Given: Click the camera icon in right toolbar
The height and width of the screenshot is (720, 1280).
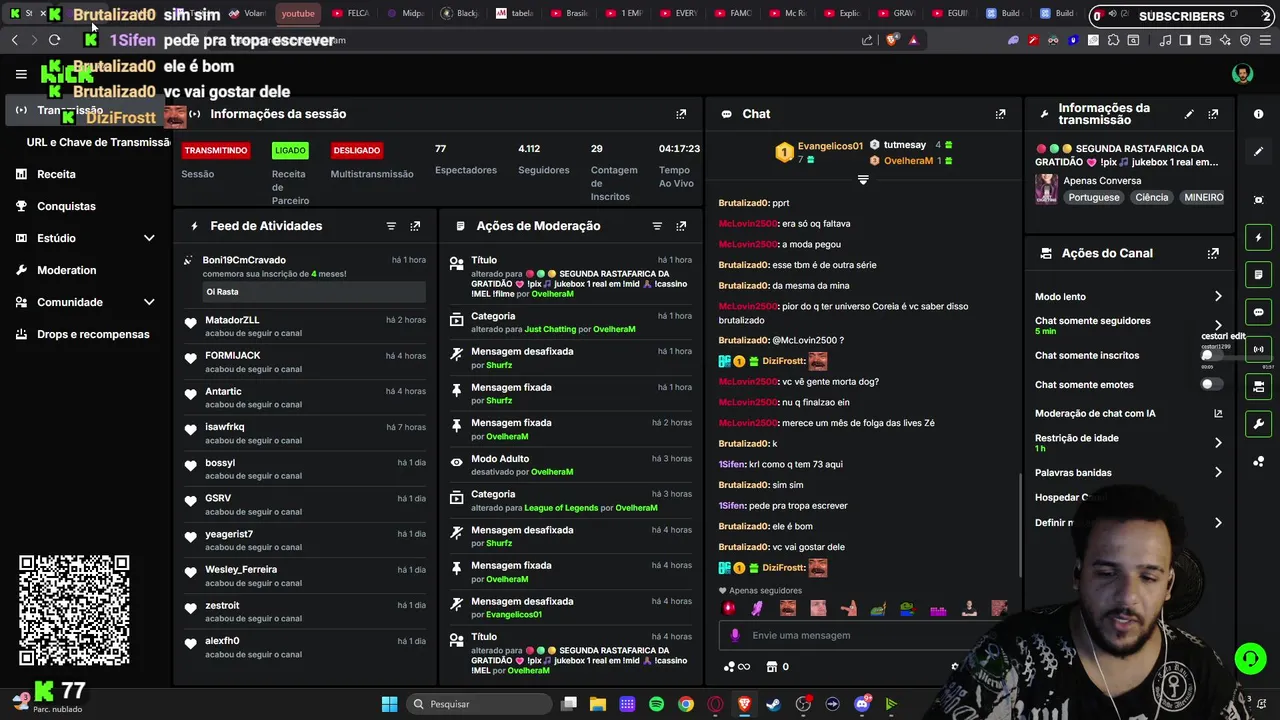Looking at the screenshot, I should [x=1259, y=386].
